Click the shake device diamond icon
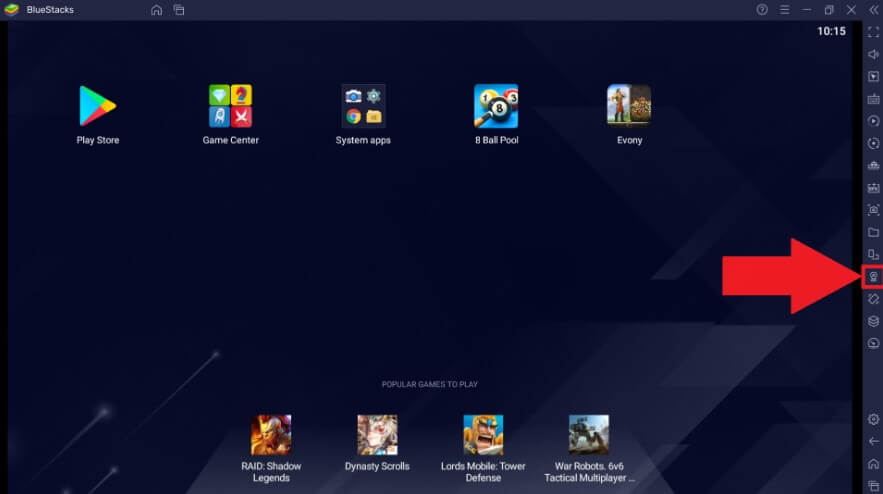This screenshot has width=883, height=494. coord(873,299)
